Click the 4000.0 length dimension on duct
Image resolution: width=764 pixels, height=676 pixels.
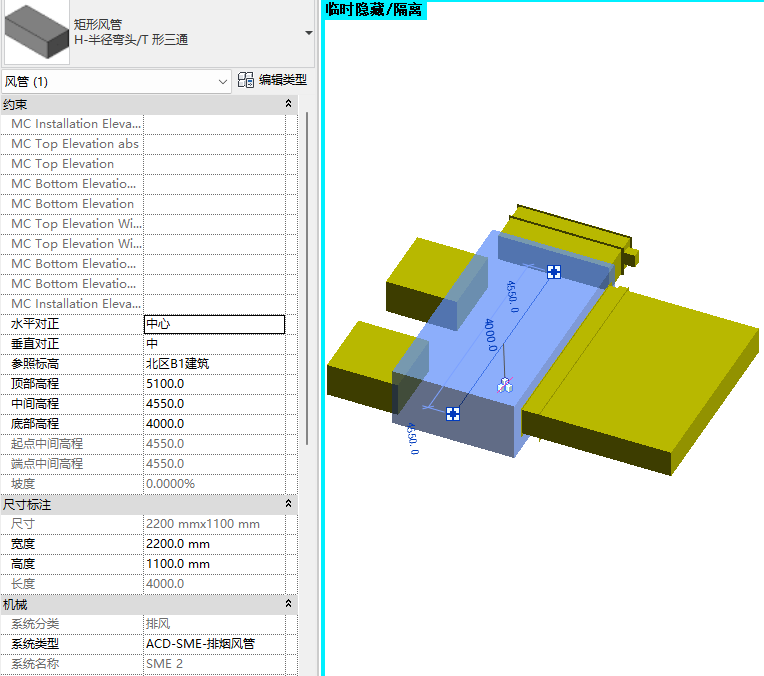click(x=490, y=335)
